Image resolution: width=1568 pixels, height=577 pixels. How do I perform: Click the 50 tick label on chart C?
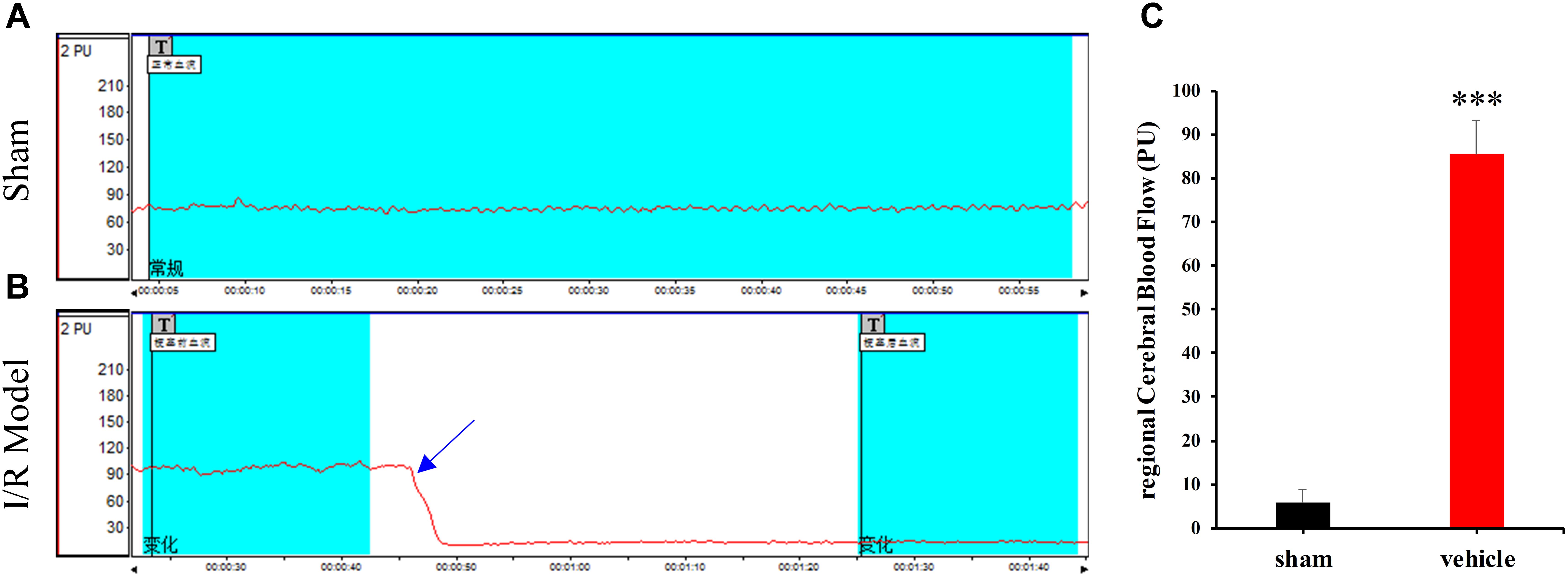pos(1191,309)
